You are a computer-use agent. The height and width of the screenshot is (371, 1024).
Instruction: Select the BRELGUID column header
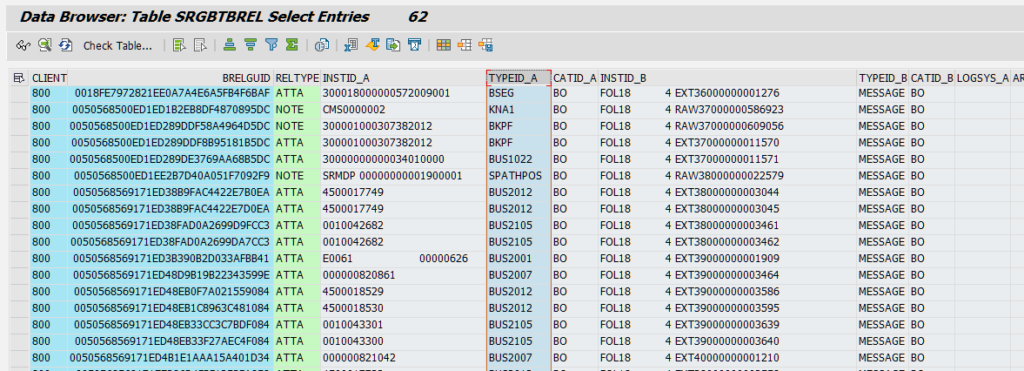[x=170, y=78]
